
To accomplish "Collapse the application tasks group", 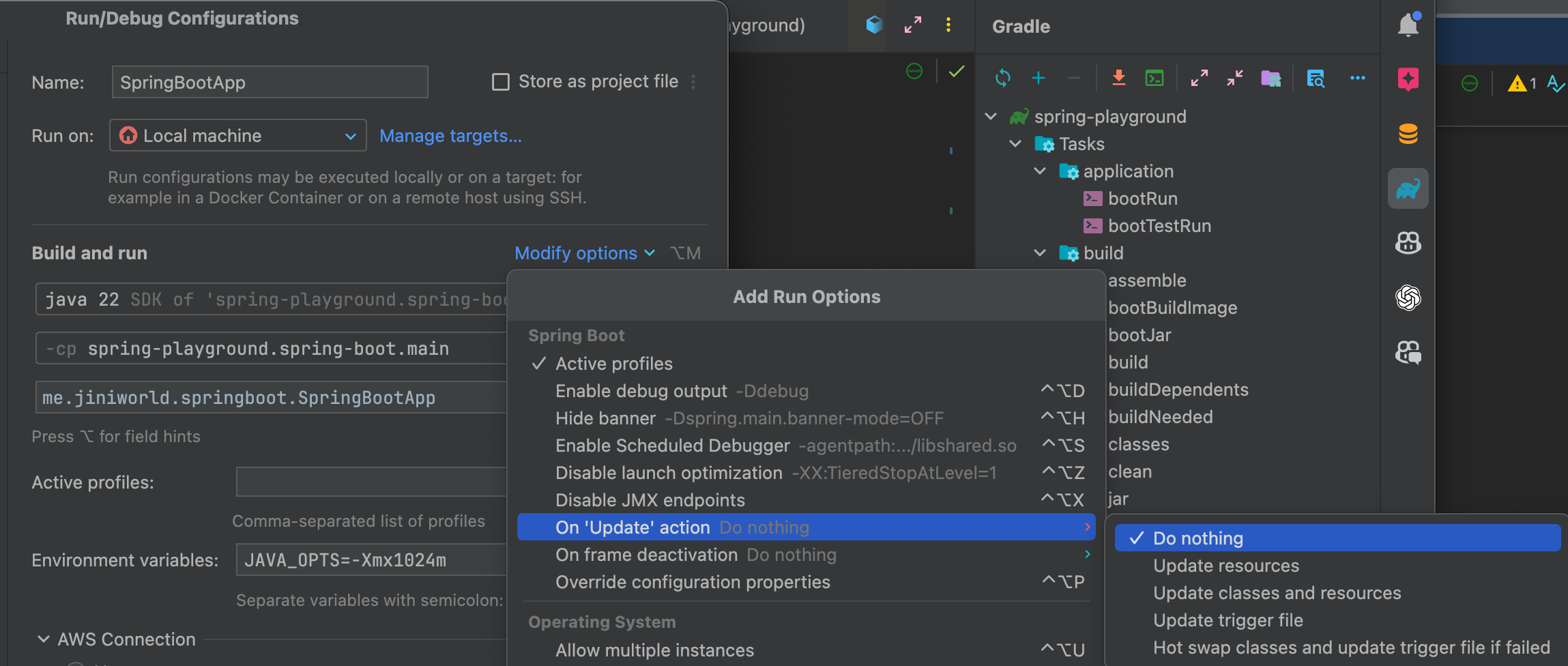I will tap(1040, 171).
